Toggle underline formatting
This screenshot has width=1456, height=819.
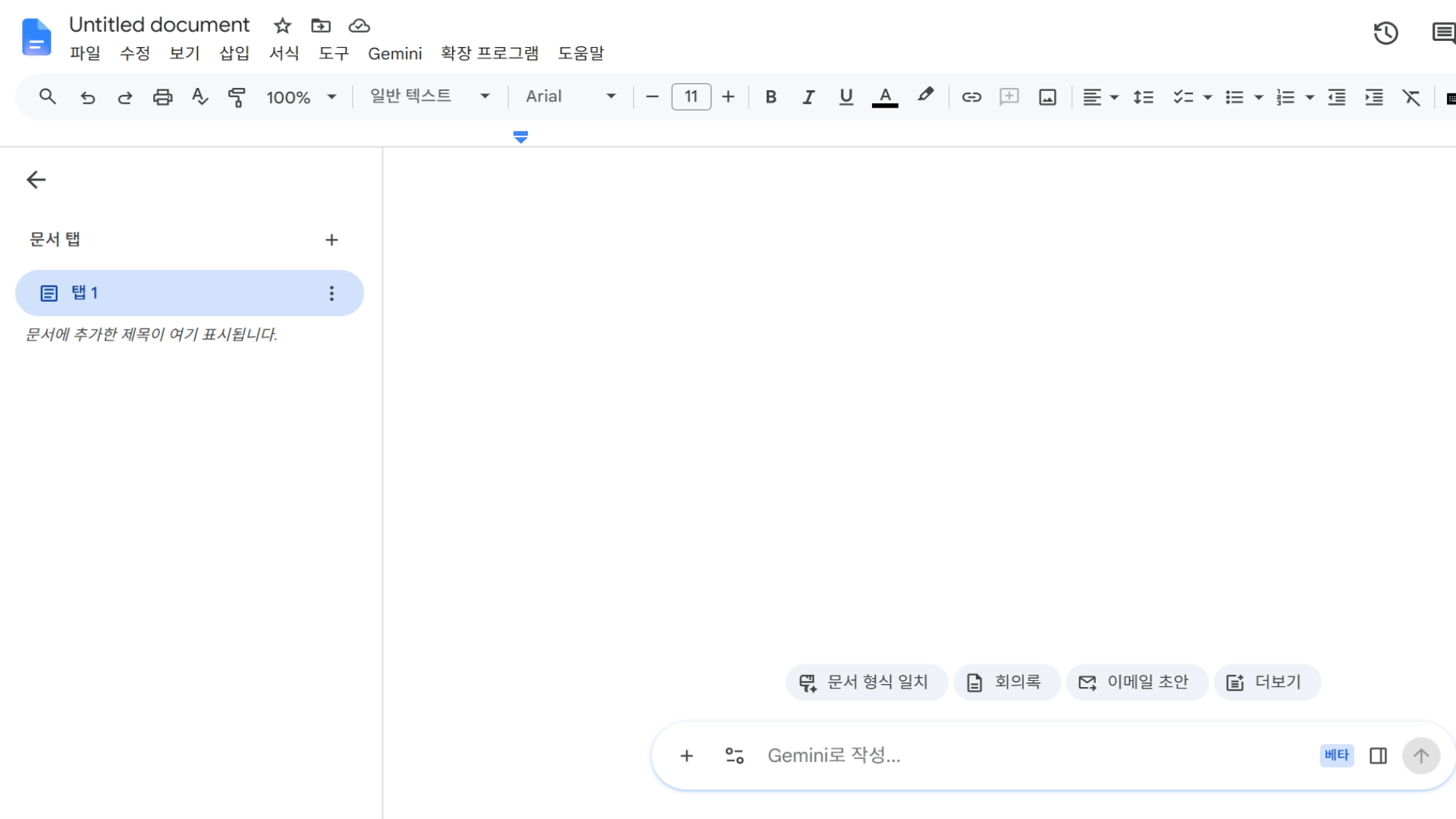(846, 97)
